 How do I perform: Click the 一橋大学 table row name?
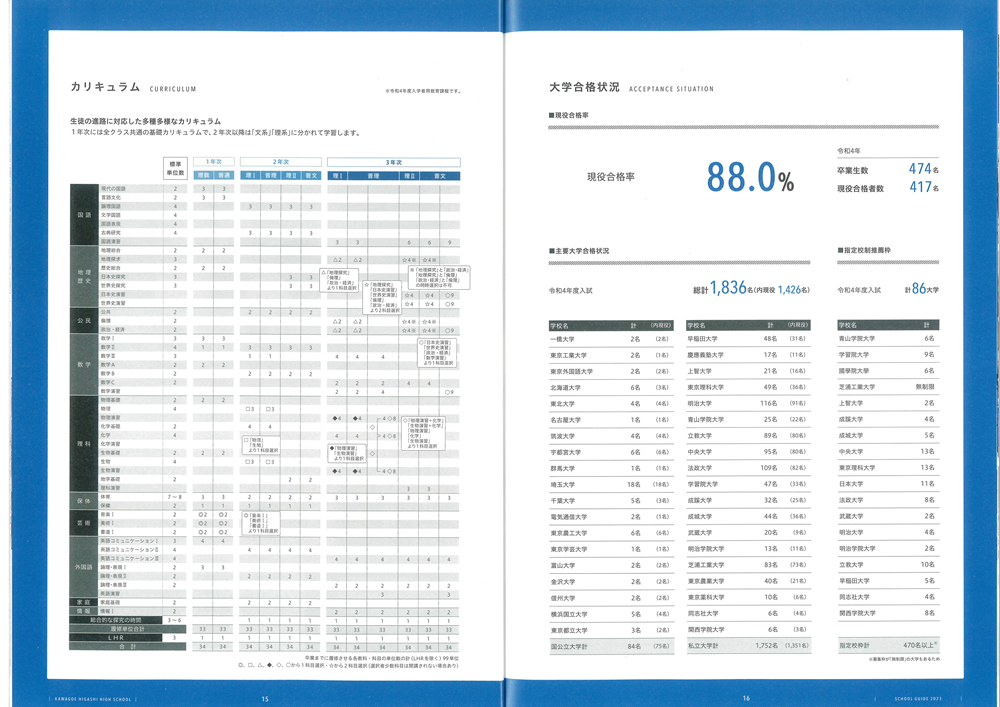564,339
